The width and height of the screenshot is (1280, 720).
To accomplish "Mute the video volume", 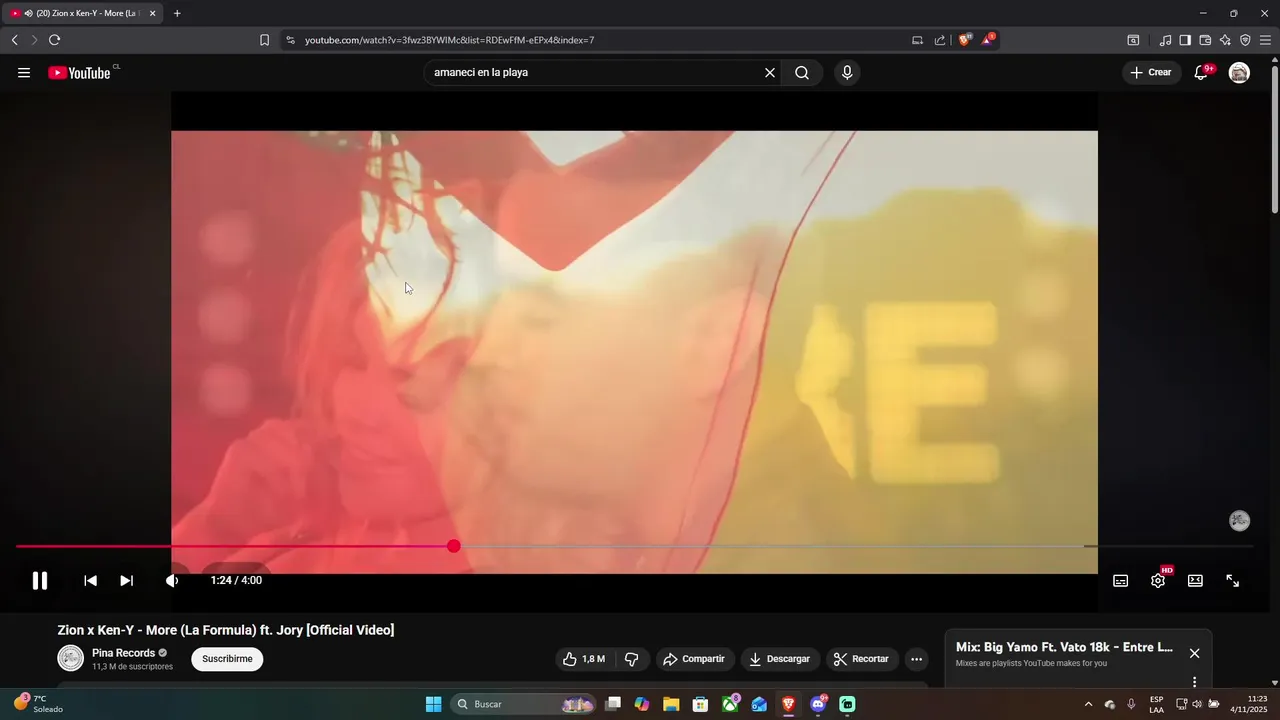I will [172, 580].
